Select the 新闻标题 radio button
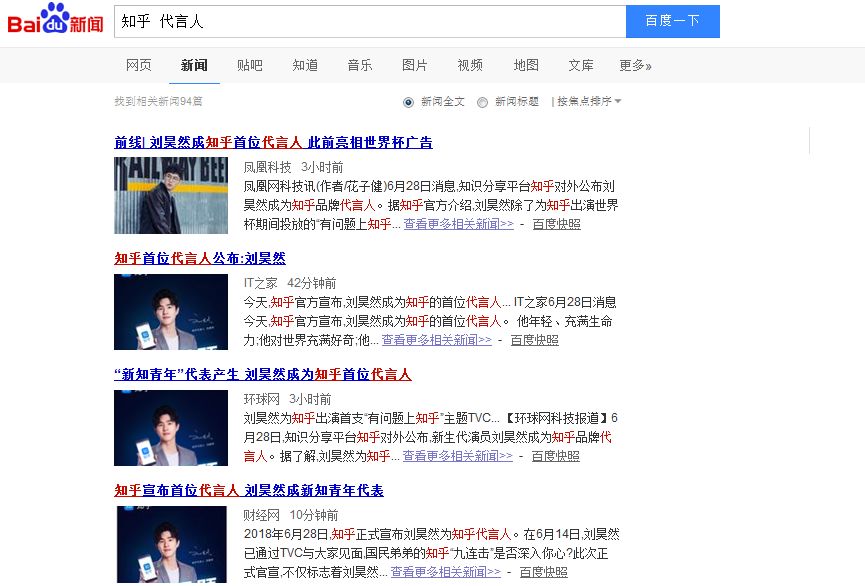 tap(482, 102)
